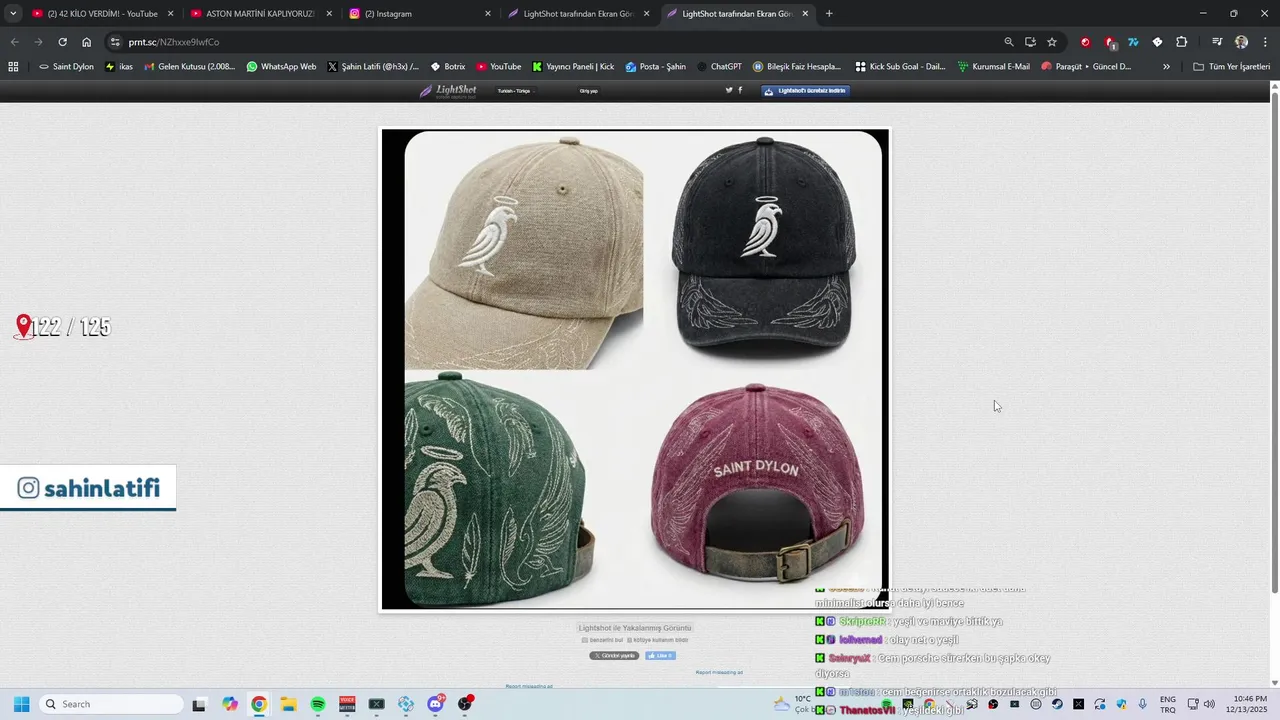Expand the tab search dropdown arrow

pos(13,14)
